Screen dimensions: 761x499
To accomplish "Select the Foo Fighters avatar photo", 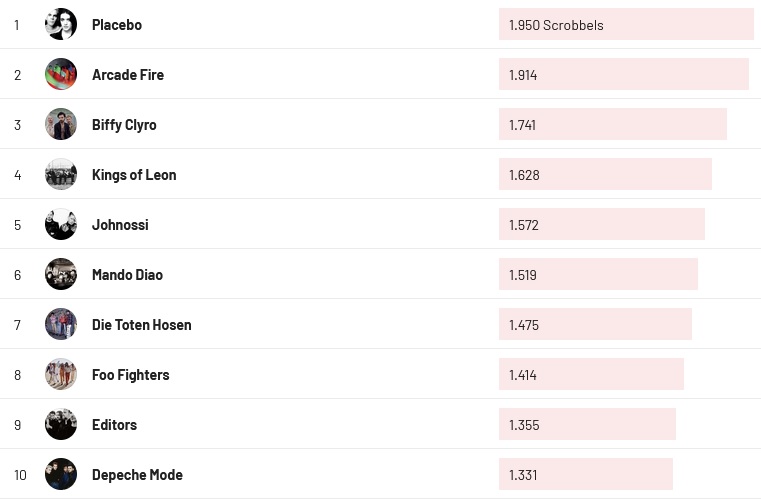I will click(x=61, y=374).
